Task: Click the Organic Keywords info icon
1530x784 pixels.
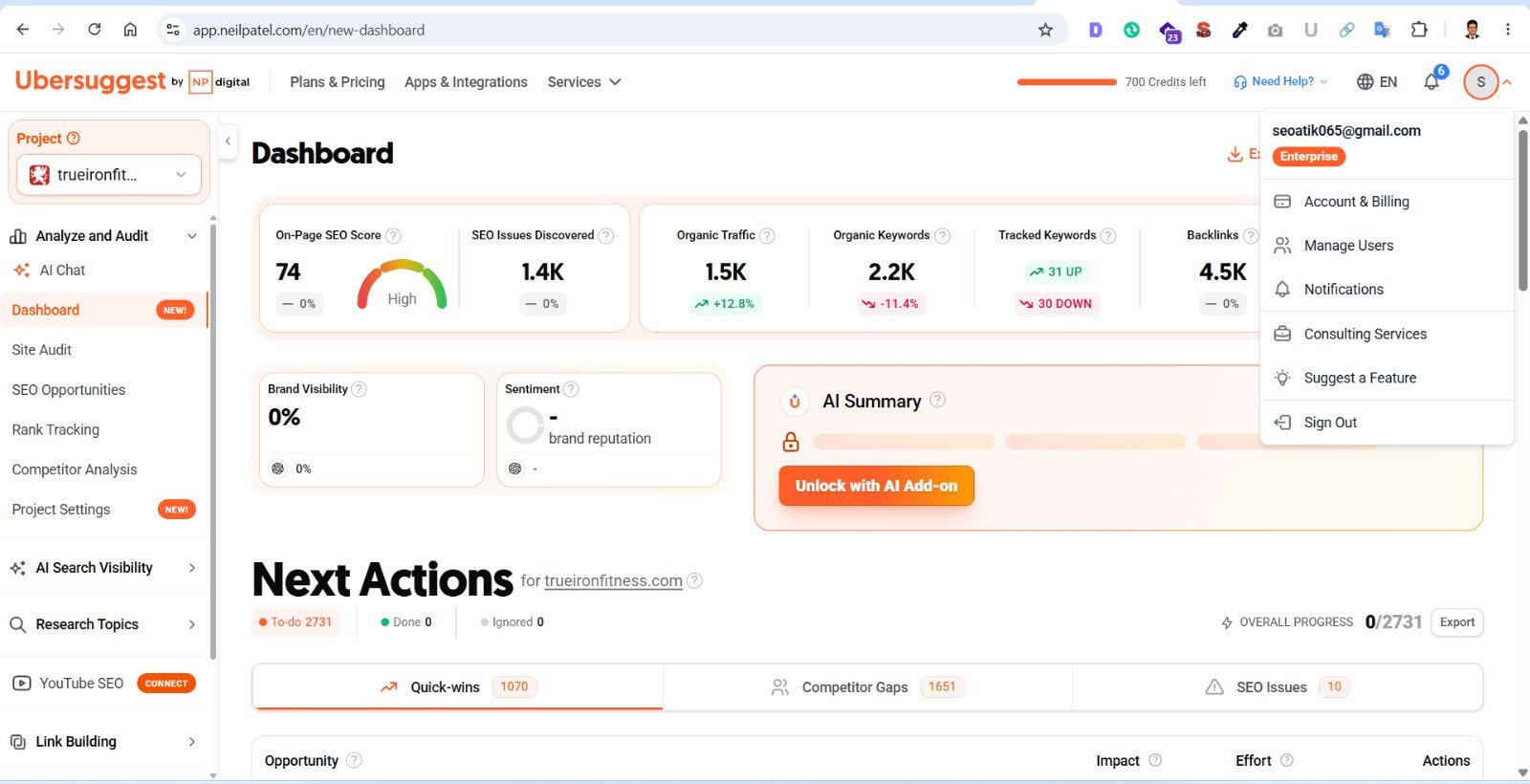Action: click(x=942, y=235)
